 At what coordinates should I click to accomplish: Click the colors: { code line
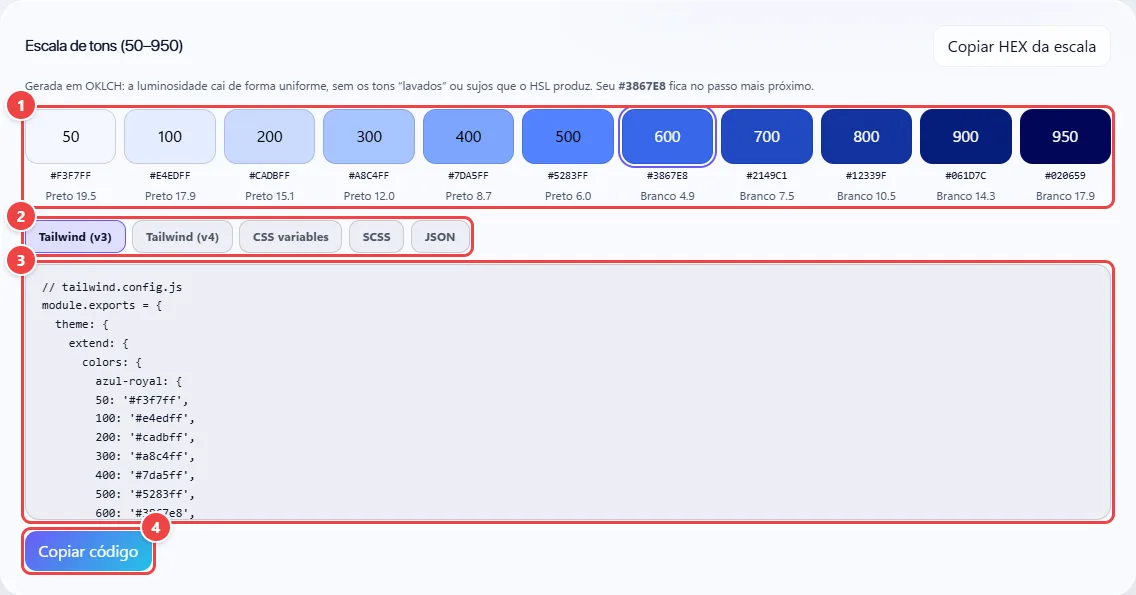(112, 362)
